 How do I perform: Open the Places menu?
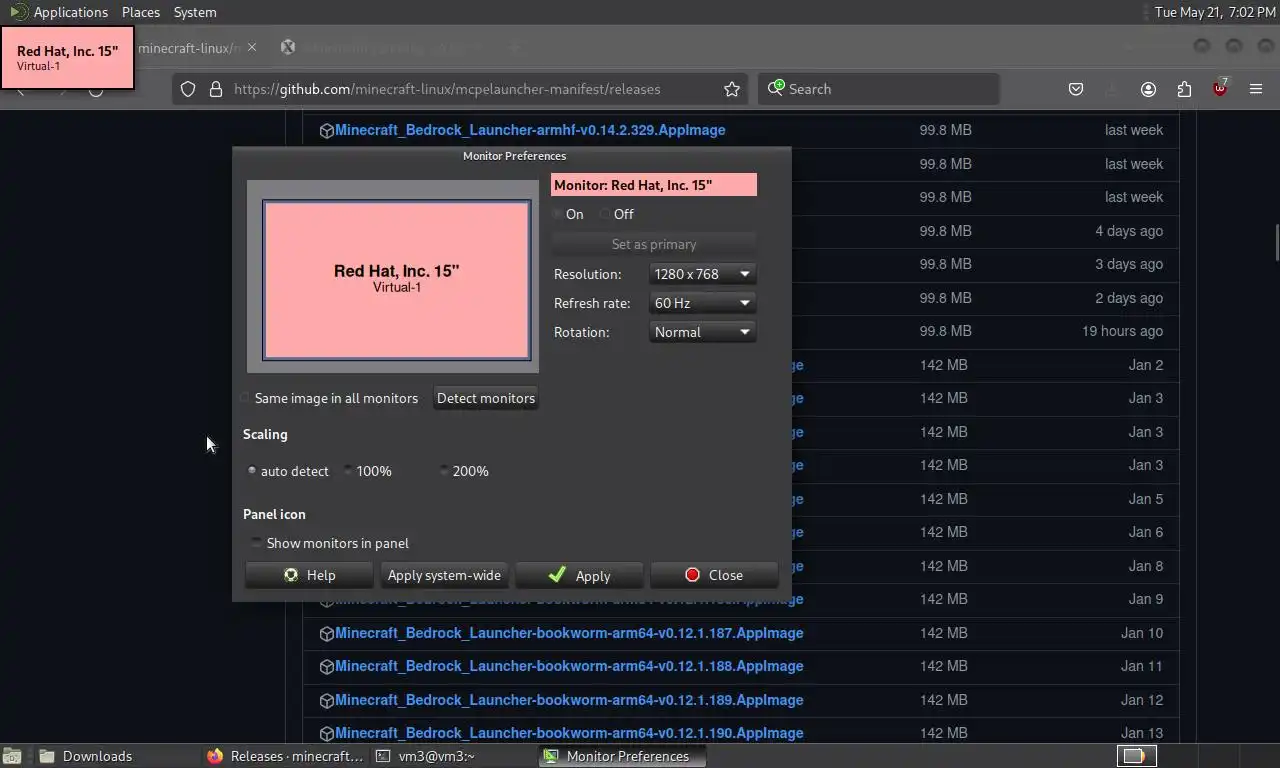(x=141, y=12)
